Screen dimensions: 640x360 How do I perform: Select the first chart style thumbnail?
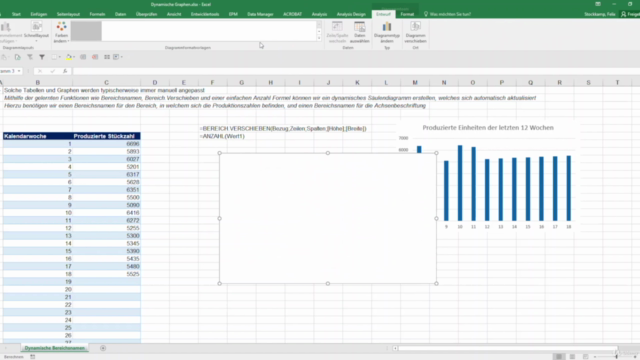tap(86, 31)
